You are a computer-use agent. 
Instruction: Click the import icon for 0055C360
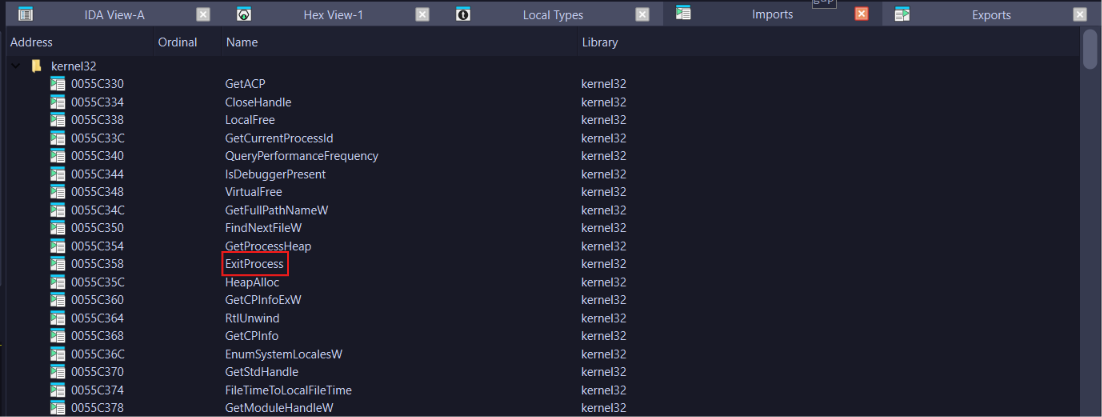click(58, 300)
